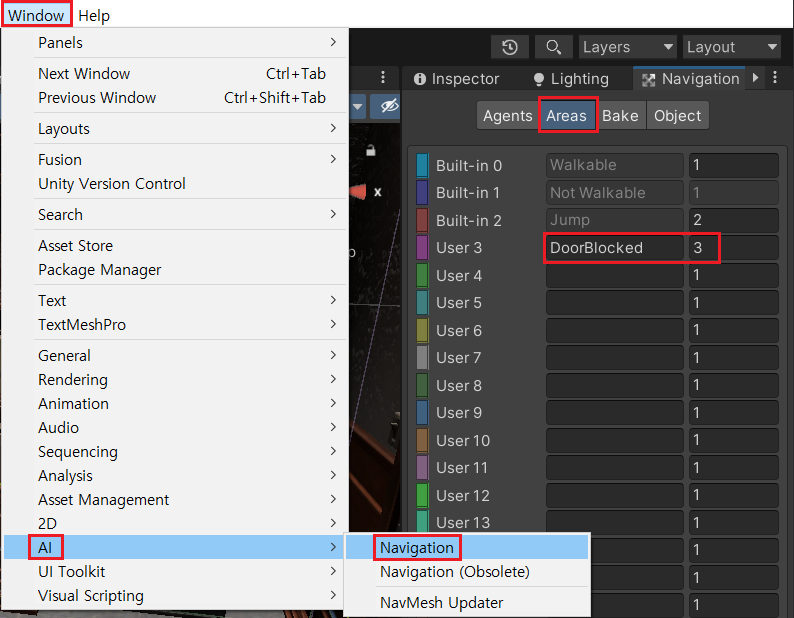Switch to the Inspector tab
794x618 pixels.
pyautogui.click(x=456, y=79)
